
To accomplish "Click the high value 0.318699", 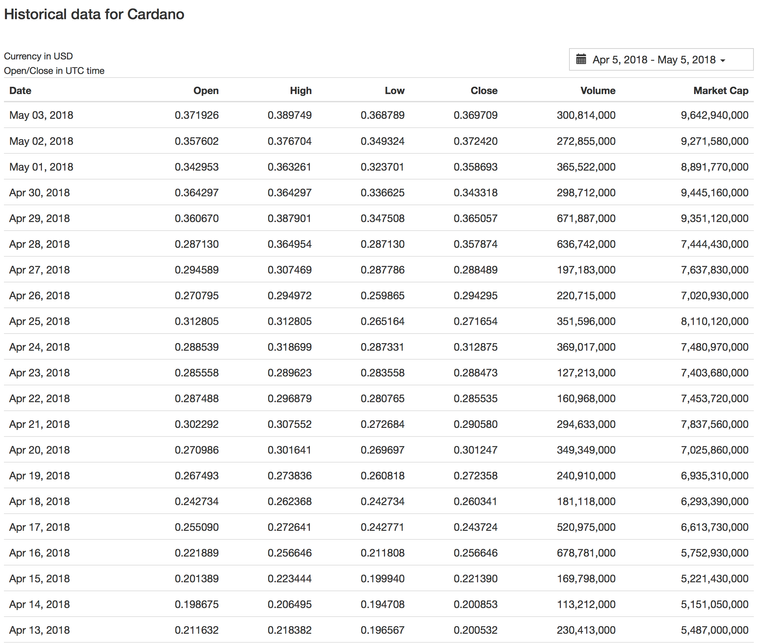I will click(289, 347).
